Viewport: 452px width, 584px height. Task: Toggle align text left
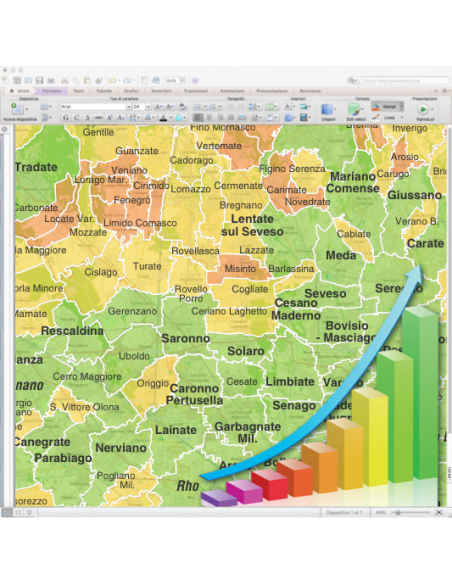pyautogui.click(x=198, y=118)
